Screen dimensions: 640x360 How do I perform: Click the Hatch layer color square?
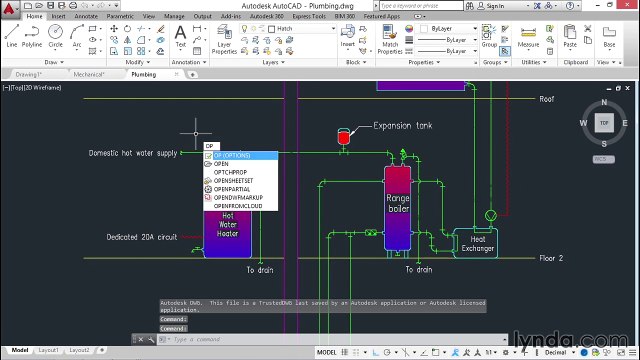272,29
